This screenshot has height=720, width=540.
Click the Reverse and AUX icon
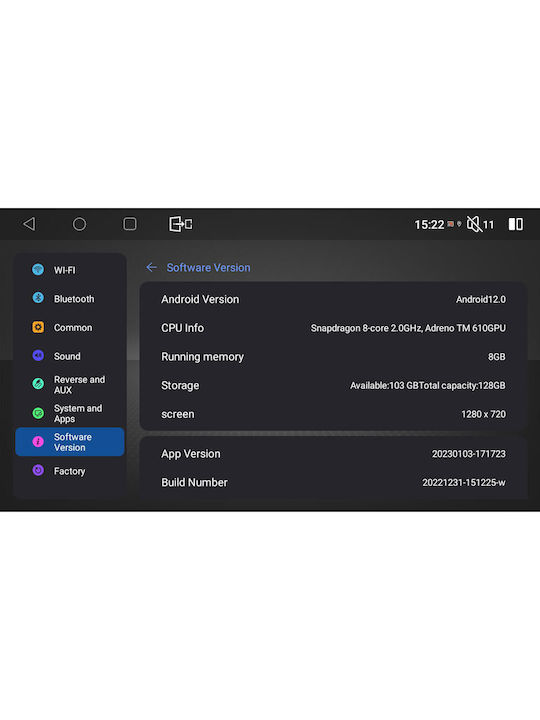(38, 384)
